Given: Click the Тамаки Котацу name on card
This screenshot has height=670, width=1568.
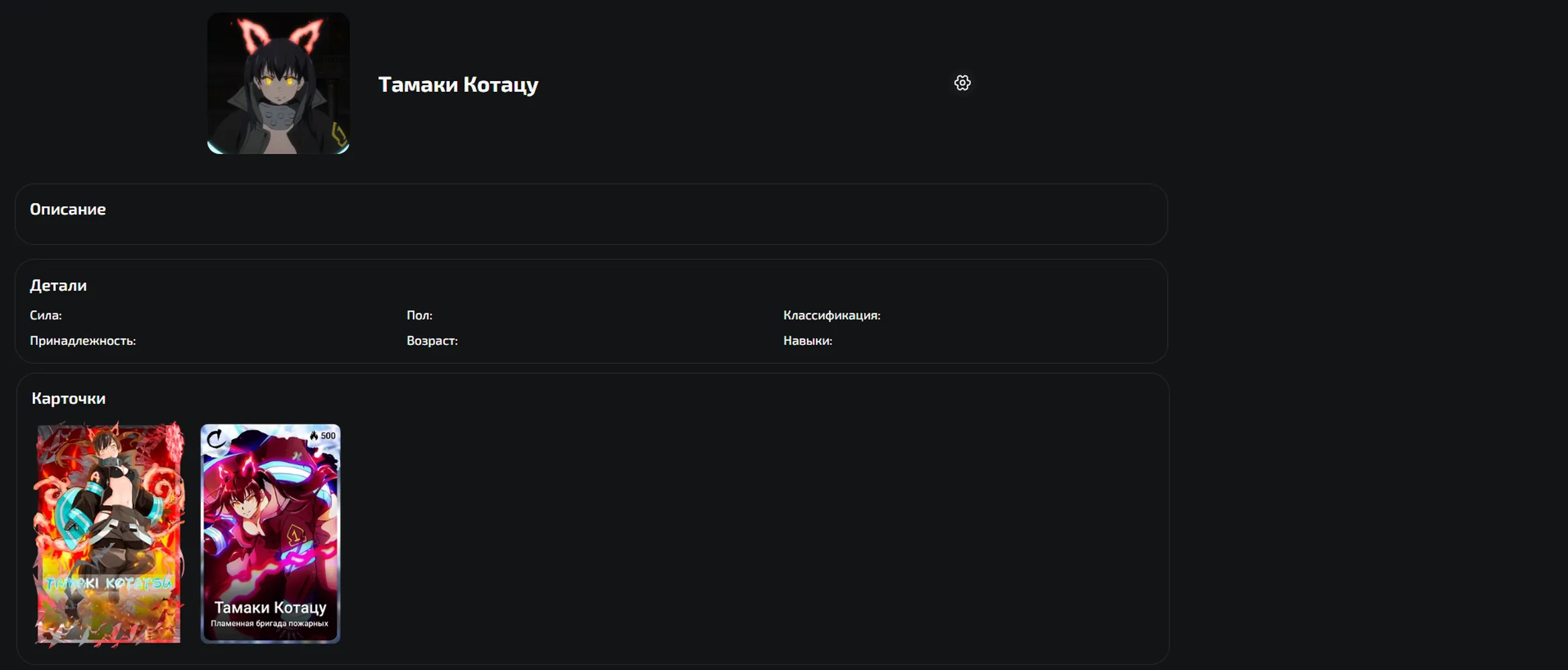Looking at the screenshot, I should pos(270,607).
